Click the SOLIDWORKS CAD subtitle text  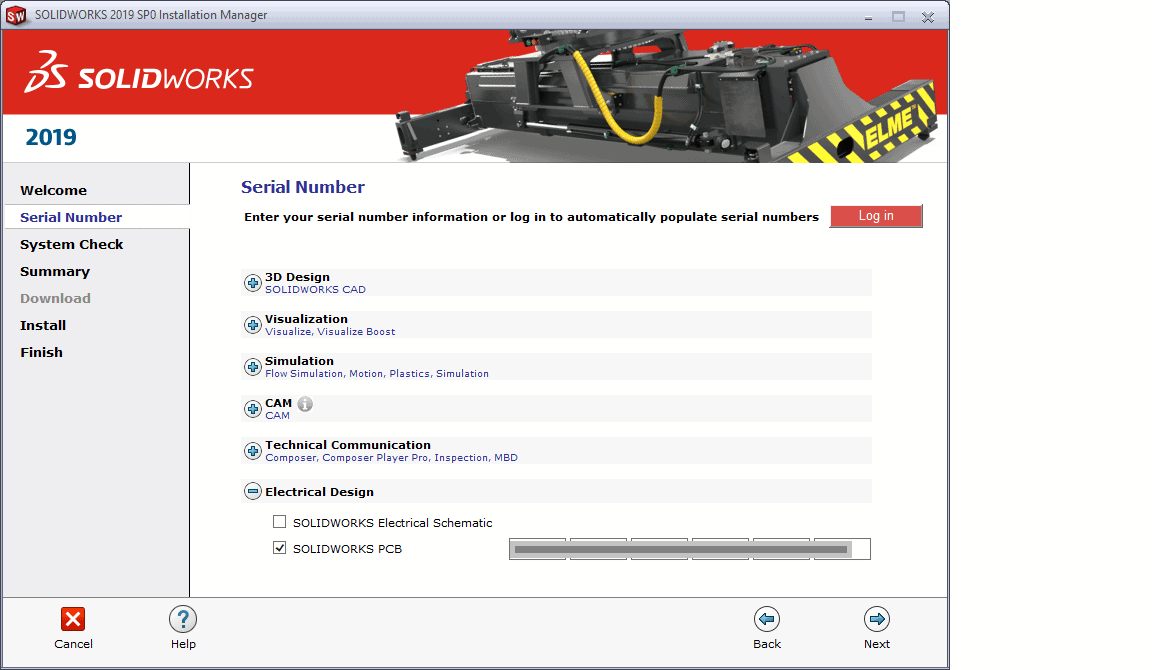tap(315, 289)
